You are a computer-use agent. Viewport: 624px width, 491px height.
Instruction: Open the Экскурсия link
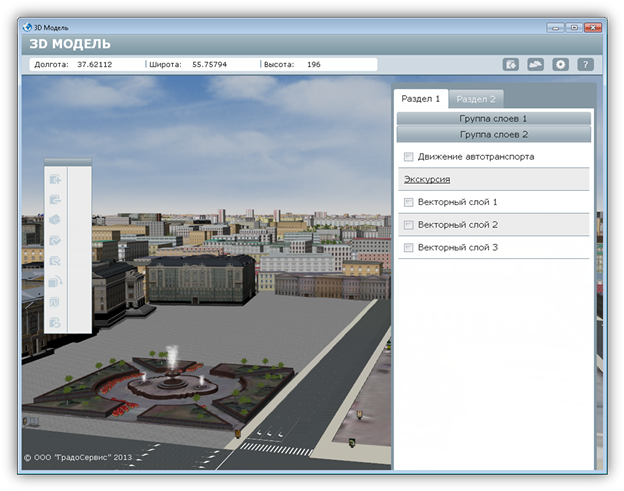(x=427, y=180)
